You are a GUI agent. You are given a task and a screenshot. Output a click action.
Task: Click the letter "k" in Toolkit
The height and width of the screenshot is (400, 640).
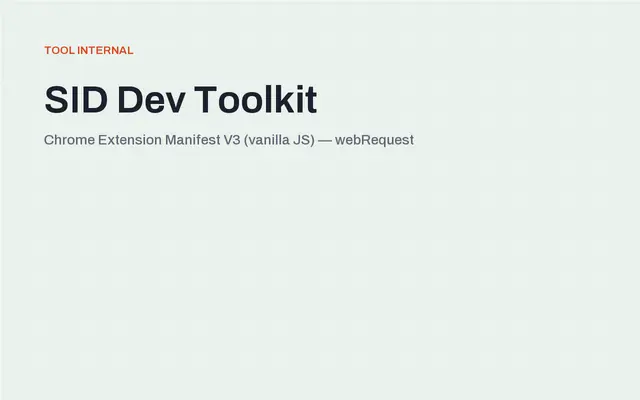coord(284,99)
